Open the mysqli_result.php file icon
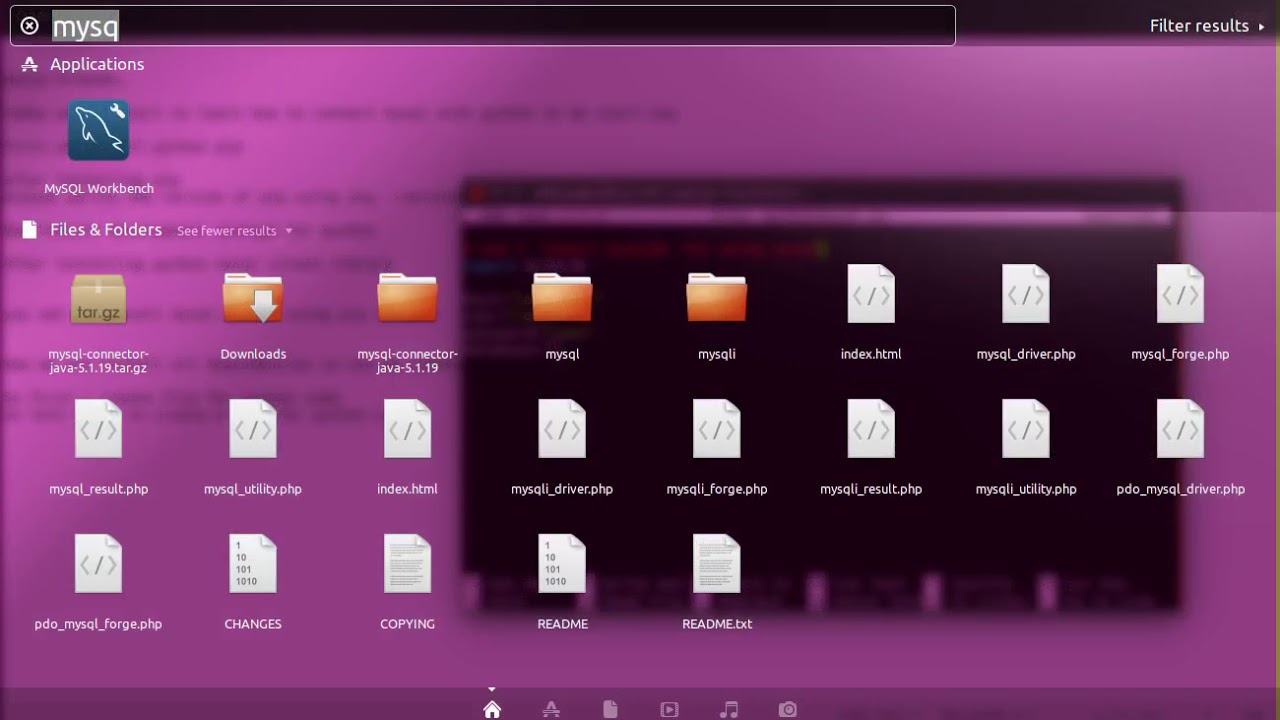 [871, 429]
